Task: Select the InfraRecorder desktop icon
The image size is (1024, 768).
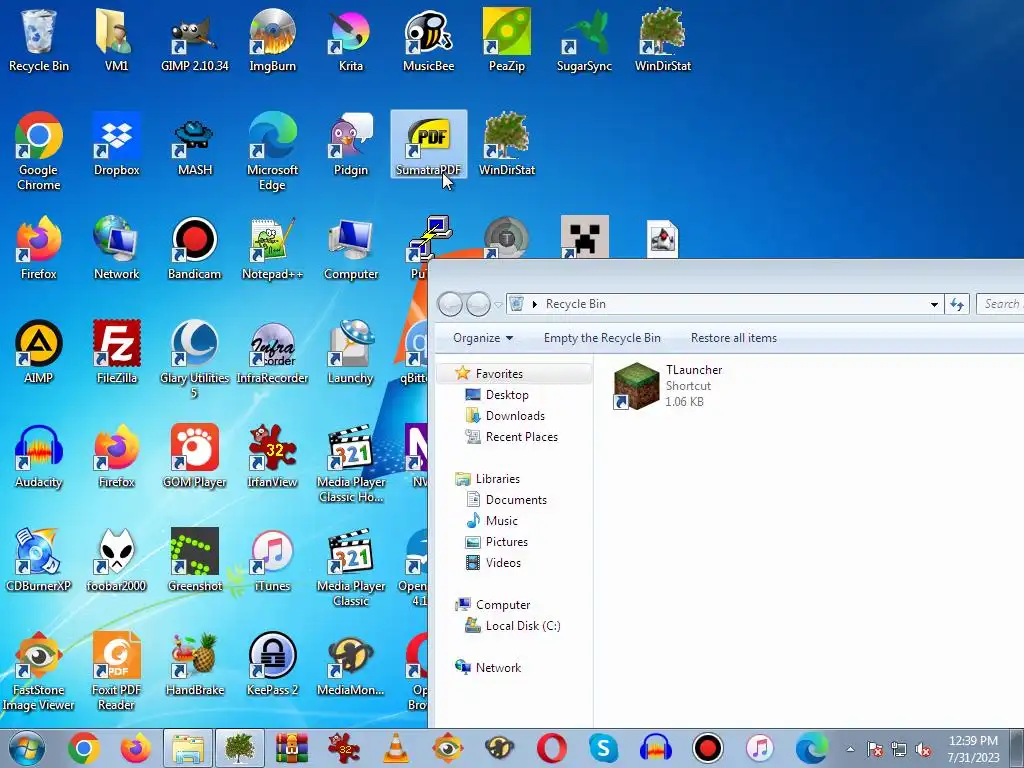Action: click(272, 353)
